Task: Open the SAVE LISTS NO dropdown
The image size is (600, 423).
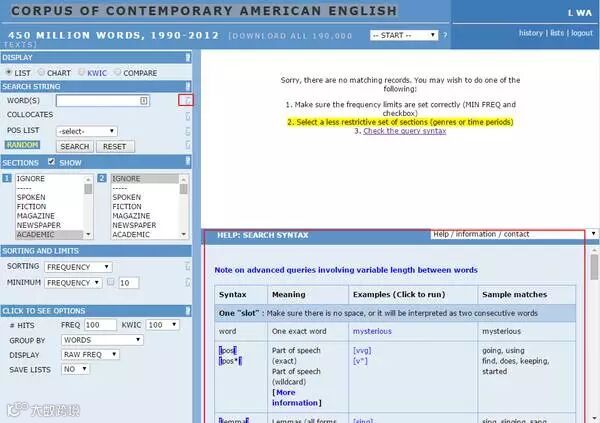Action: 75,369
